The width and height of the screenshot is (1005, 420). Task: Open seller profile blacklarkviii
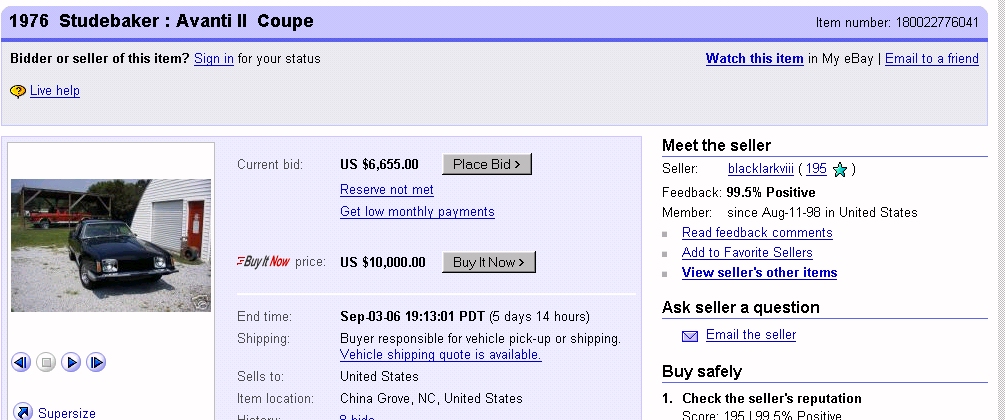click(x=762, y=169)
